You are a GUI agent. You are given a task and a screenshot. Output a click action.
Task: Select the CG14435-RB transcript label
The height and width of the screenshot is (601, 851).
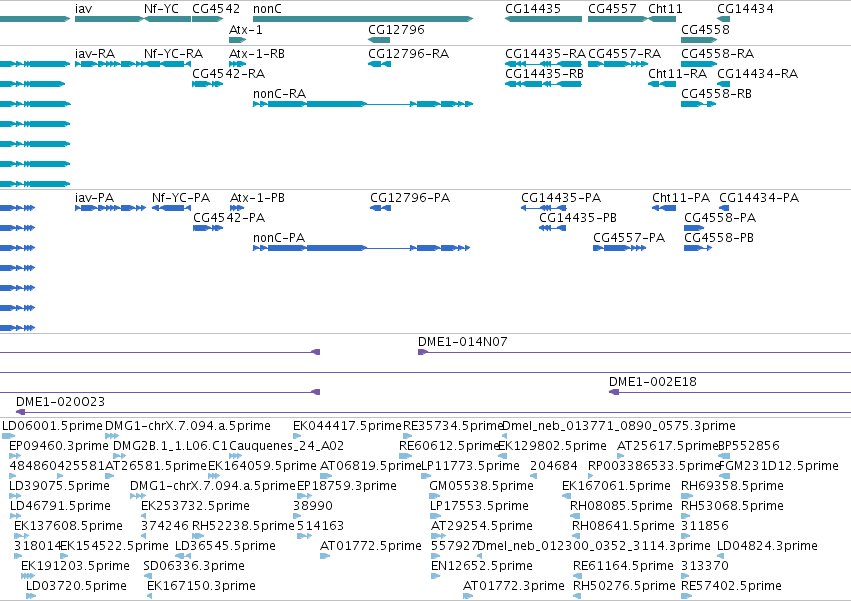pyautogui.click(x=544, y=73)
